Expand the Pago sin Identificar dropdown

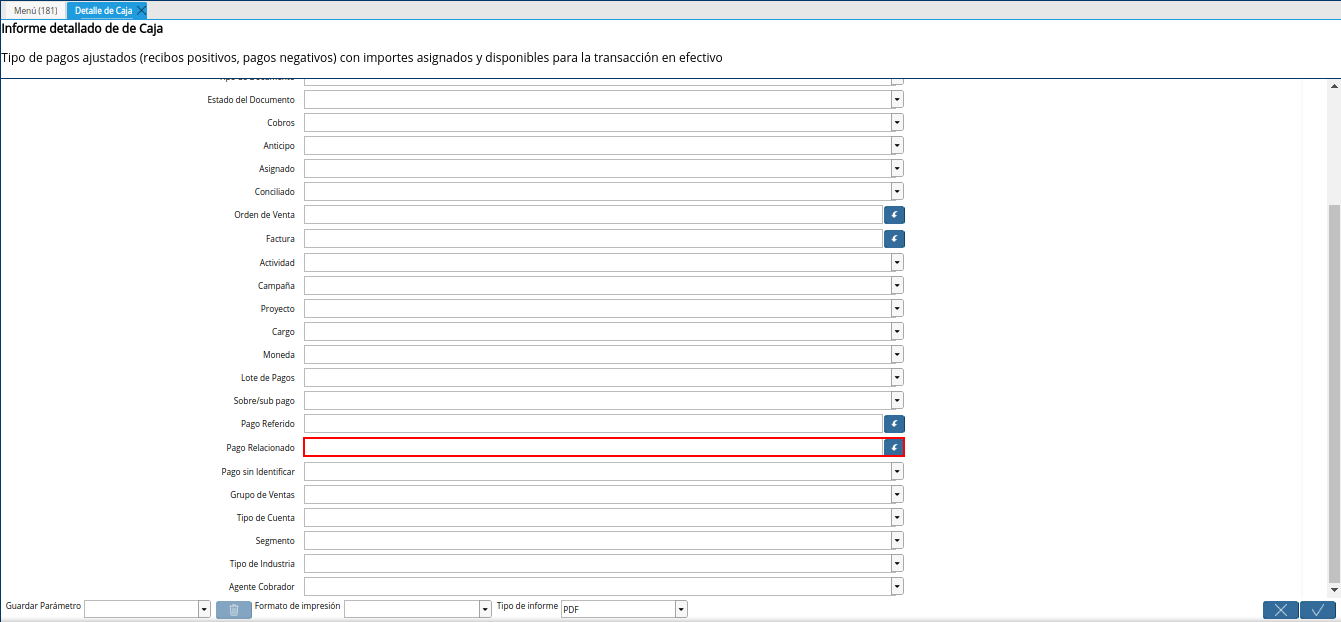[x=897, y=471]
